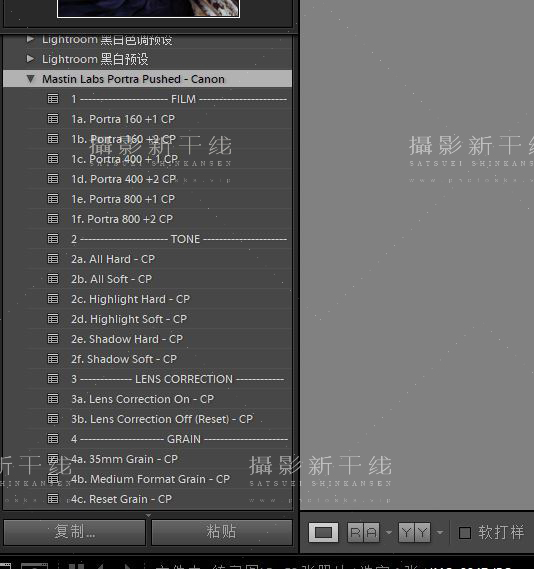Click the preset icon beside 1a. Portra 160 +1 CP
This screenshot has height=569, width=534.
pyautogui.click(x=53, y=119)
